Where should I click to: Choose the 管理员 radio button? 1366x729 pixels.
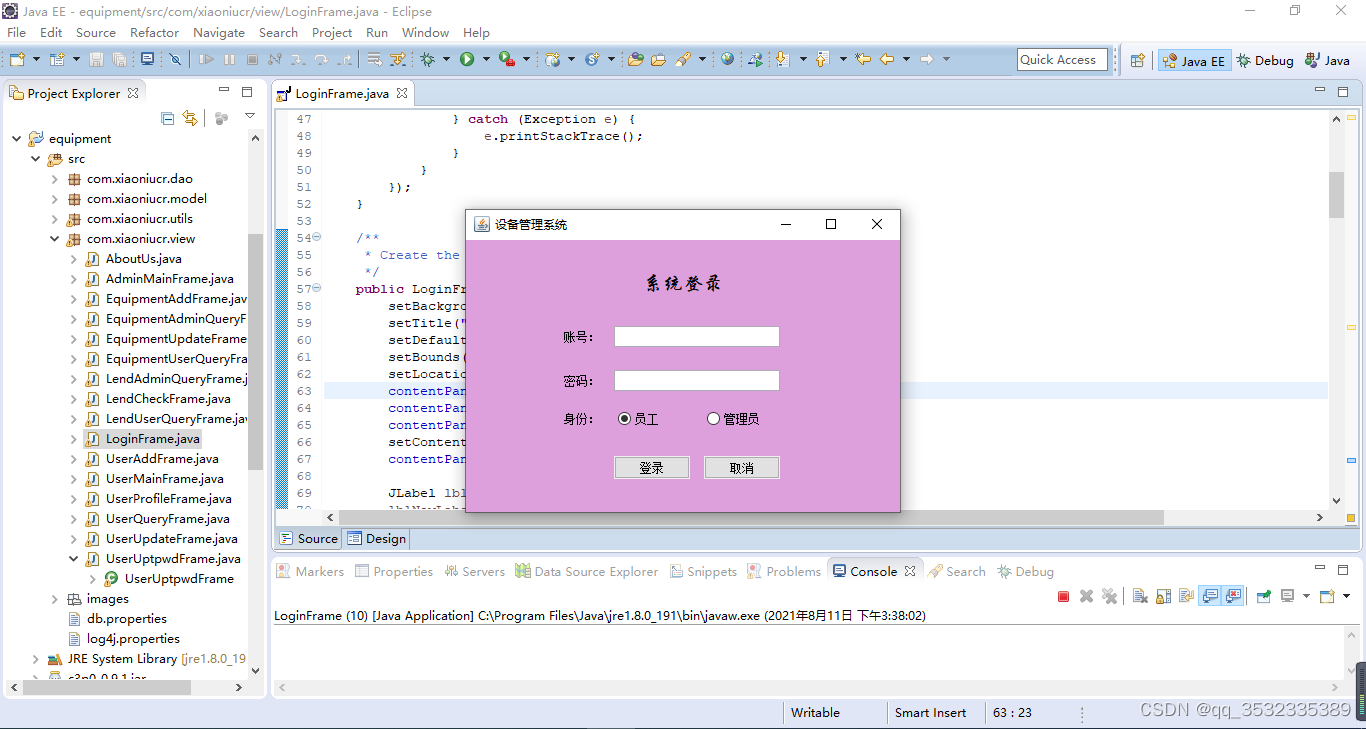pyautogui.click(x=712, y=418)
